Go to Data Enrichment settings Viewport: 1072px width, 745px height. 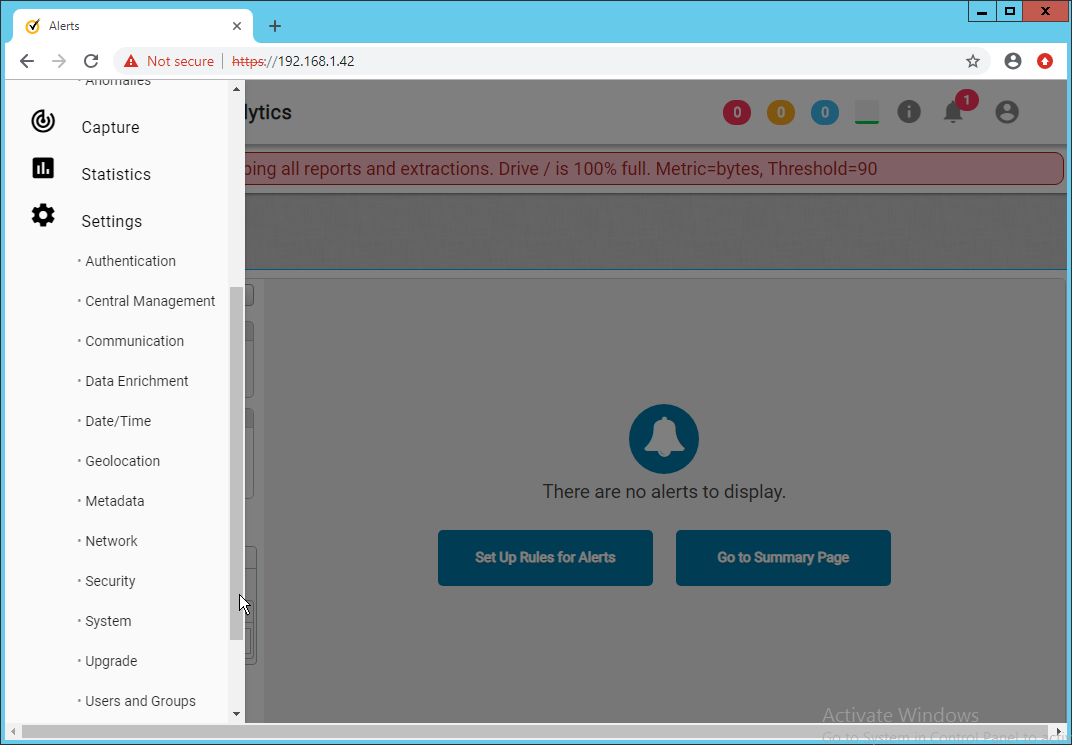pos(137,381)
